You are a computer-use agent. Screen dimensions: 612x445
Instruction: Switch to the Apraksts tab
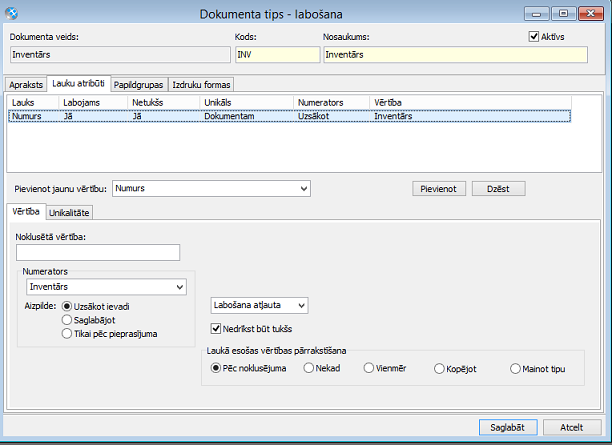click(x=25, y=85)
